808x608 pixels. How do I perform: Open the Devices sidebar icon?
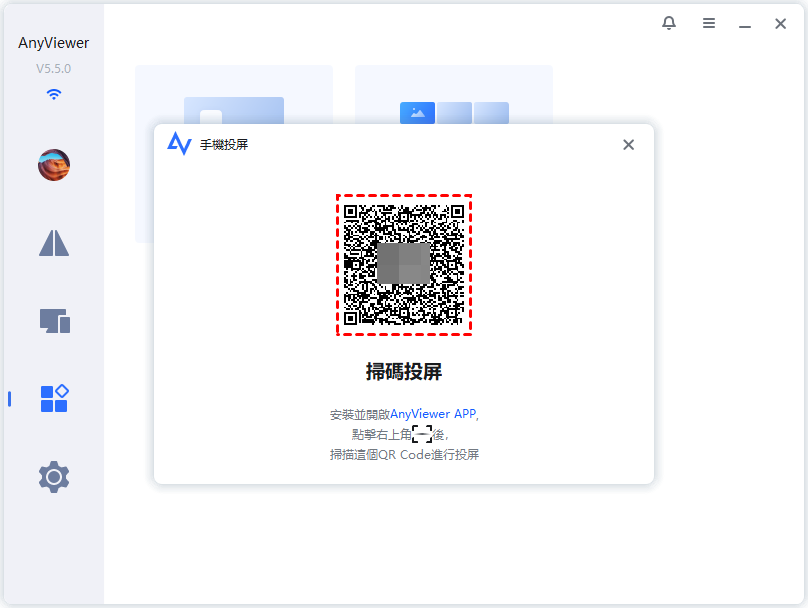point(53,321)
